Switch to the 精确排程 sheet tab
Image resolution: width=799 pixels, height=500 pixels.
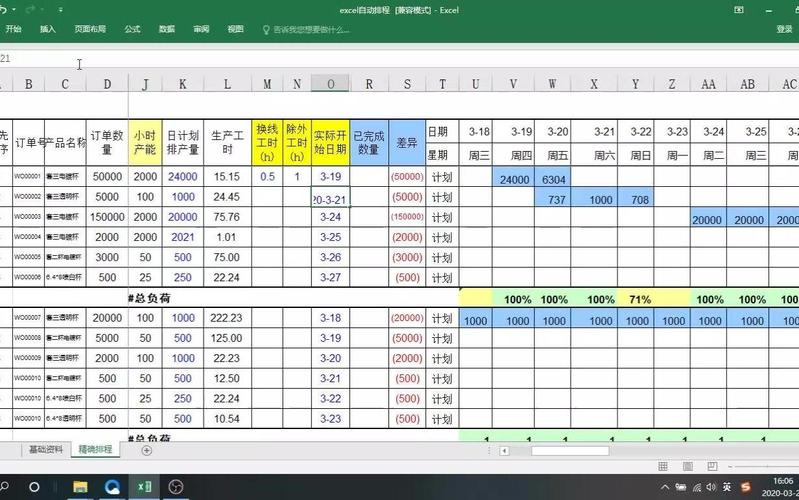click(x=95, y=449)
